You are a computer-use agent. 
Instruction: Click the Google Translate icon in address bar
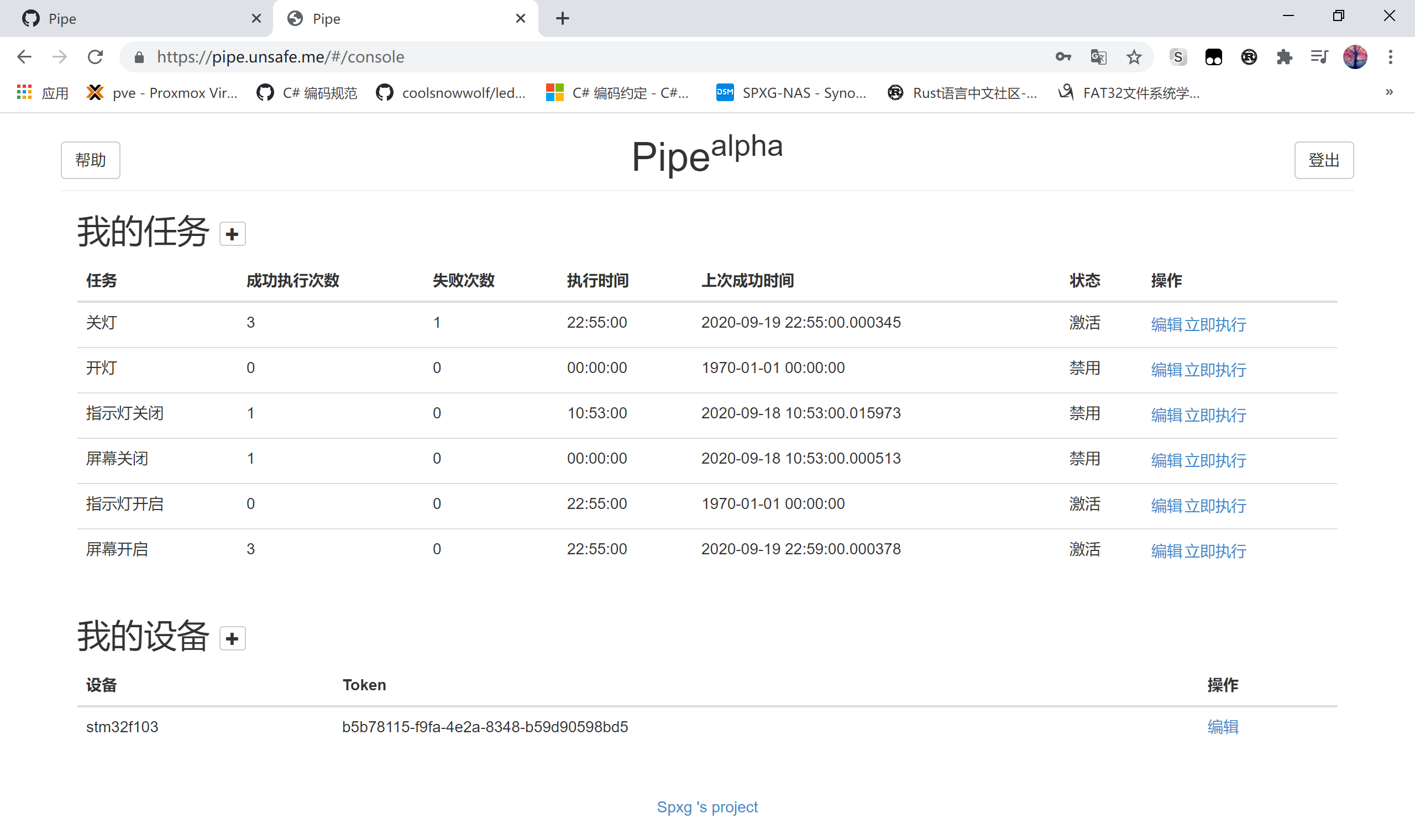pyautogui.click(x=1098, y=56)
